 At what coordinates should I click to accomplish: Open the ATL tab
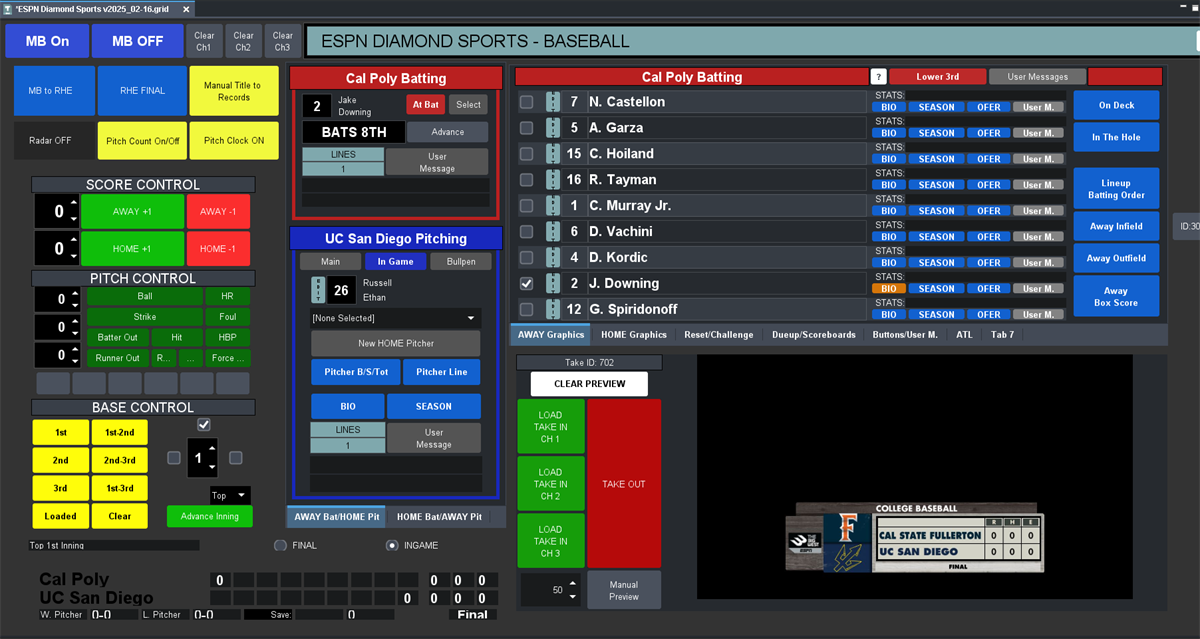[964, 334]
